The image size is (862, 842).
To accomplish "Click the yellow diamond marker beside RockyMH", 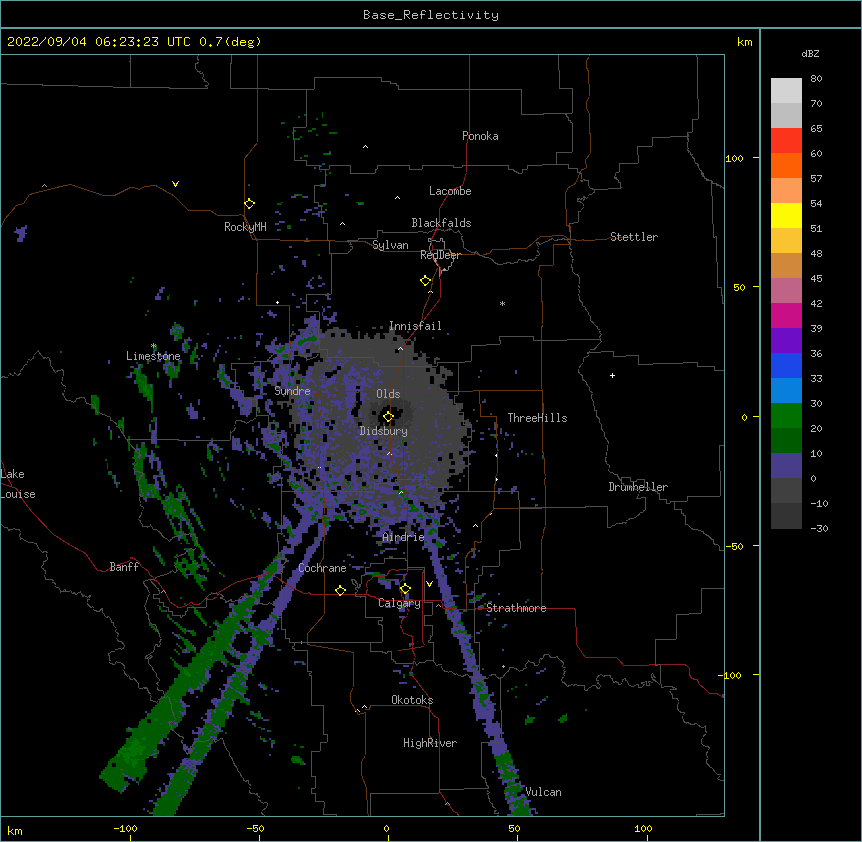I will coord(249,204).
